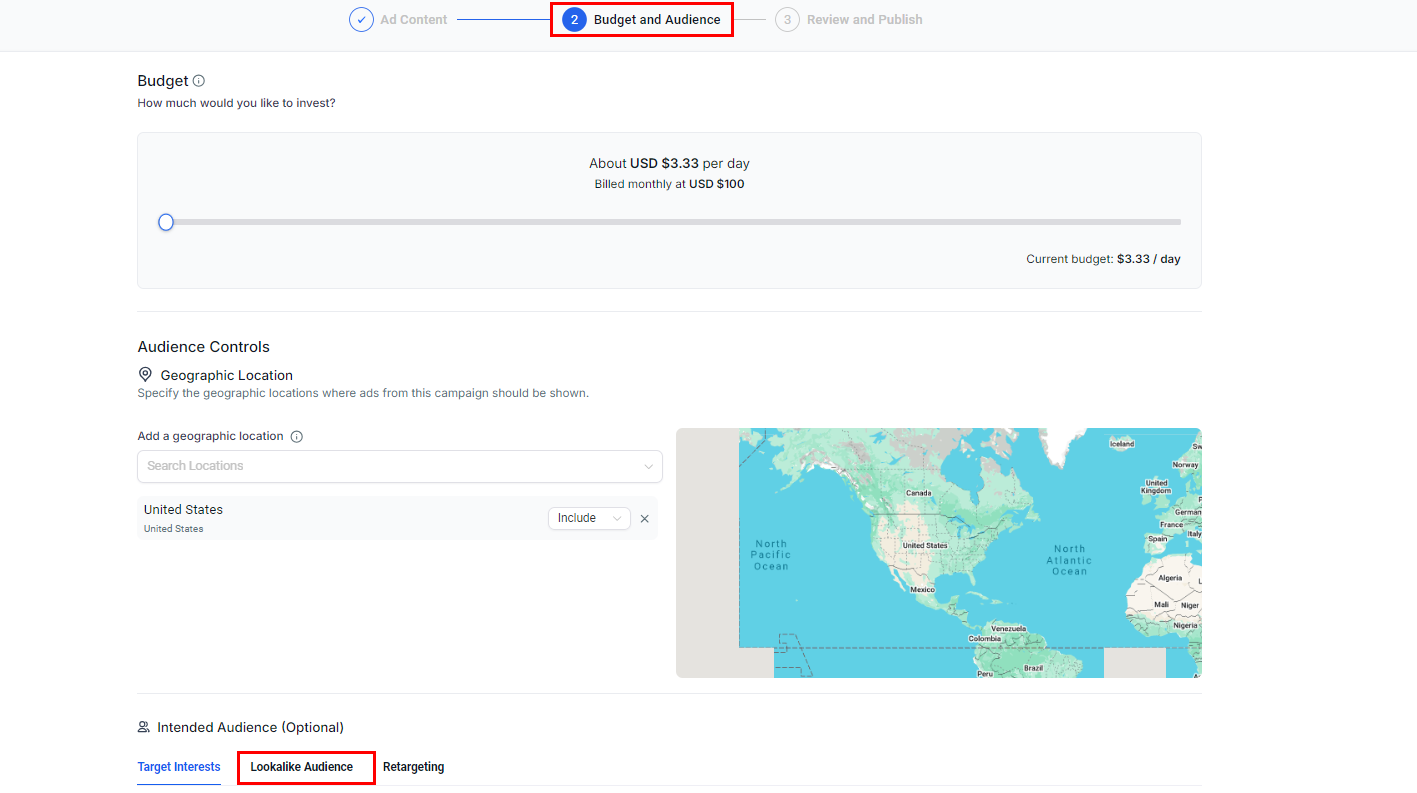Click the step 3 number circle
This screenshot has width=1417, height=793.
(787, 20)
